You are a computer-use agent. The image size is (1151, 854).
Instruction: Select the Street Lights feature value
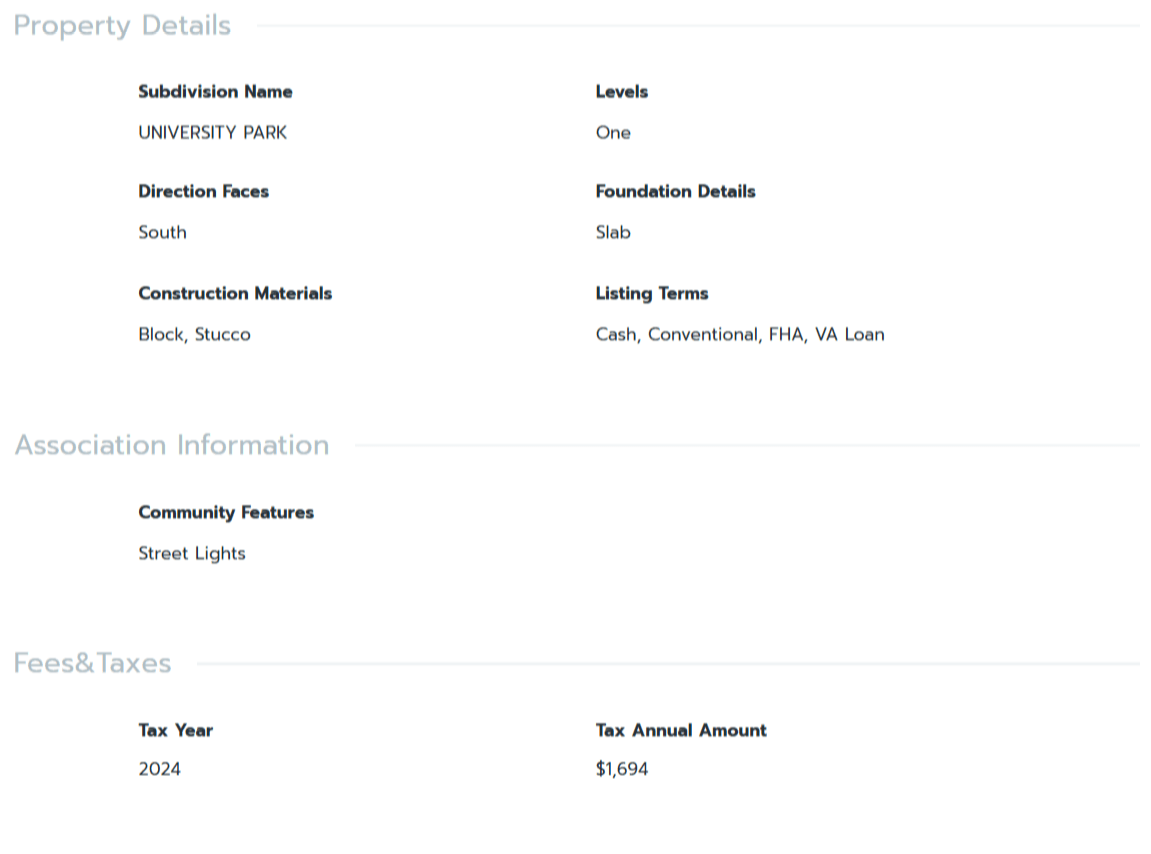click(191, 554)
